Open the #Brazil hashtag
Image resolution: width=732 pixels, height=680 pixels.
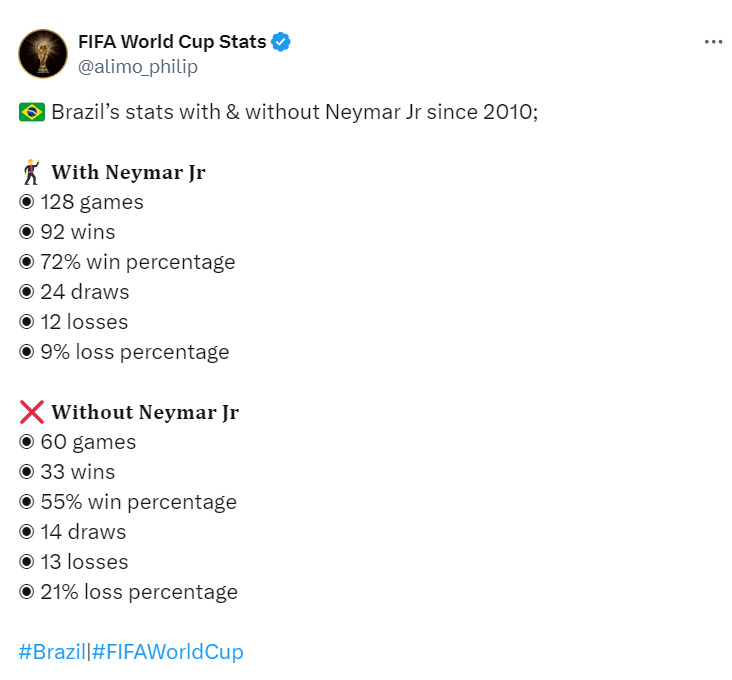[52, 652]
